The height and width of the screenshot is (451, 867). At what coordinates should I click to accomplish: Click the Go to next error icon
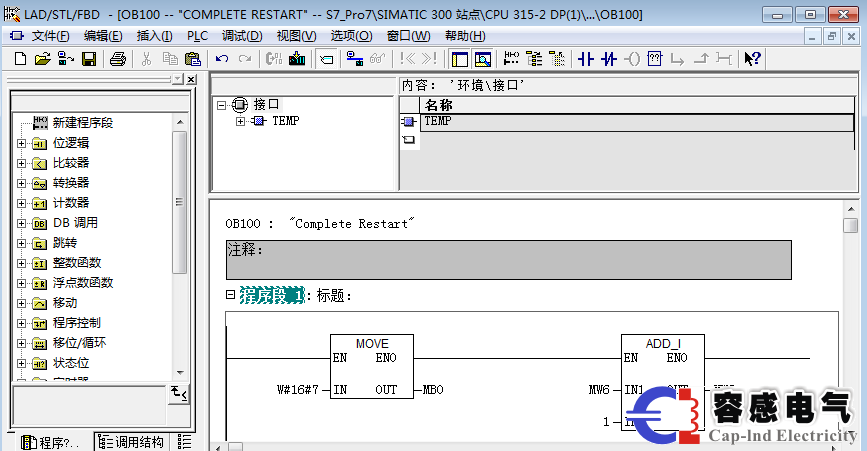coord(430,59)
